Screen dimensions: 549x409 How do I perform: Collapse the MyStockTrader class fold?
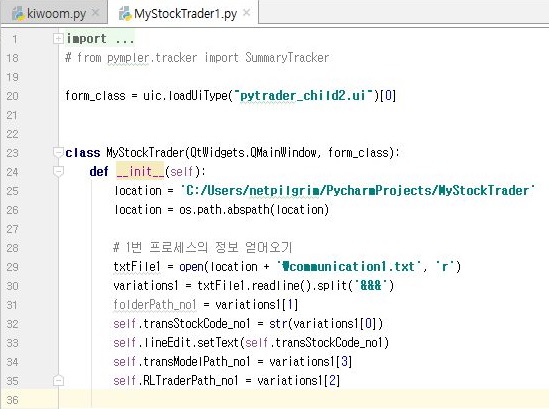[58, 153]
